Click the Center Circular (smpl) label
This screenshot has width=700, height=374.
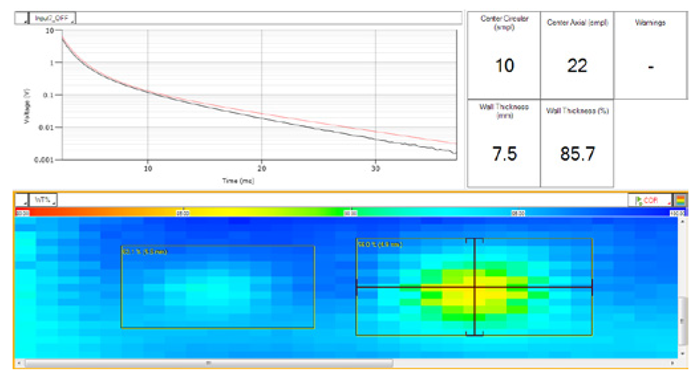pyautogui.click(x=504, y=23)
